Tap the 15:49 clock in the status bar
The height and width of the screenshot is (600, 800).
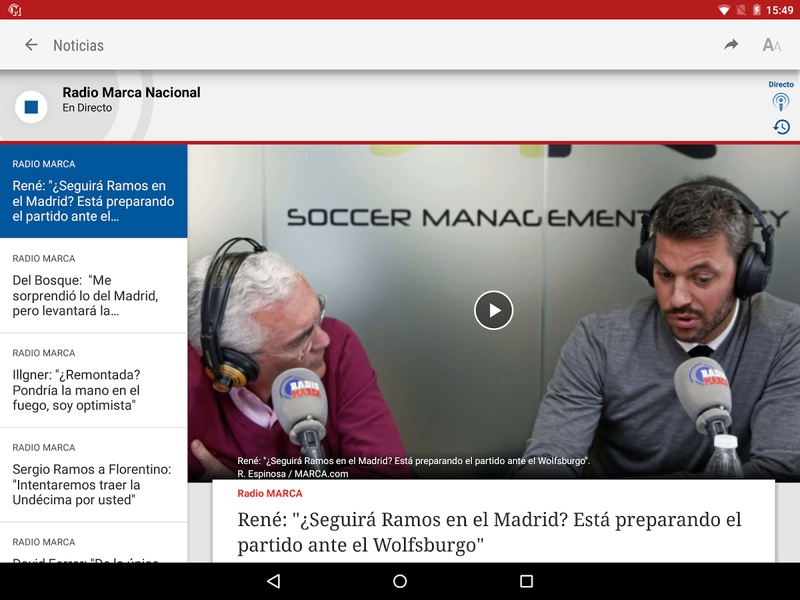click(x=780, y=10)
